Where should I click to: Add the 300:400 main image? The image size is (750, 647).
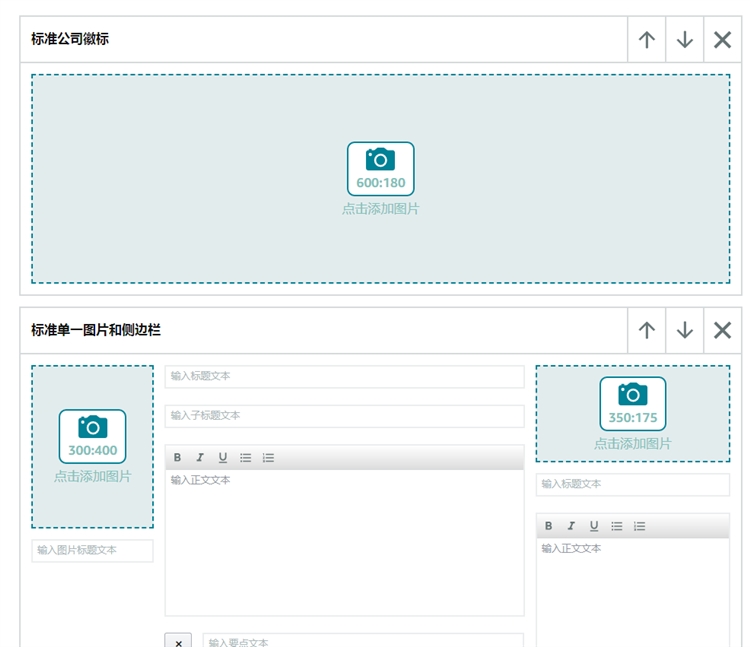pos(92,446)
